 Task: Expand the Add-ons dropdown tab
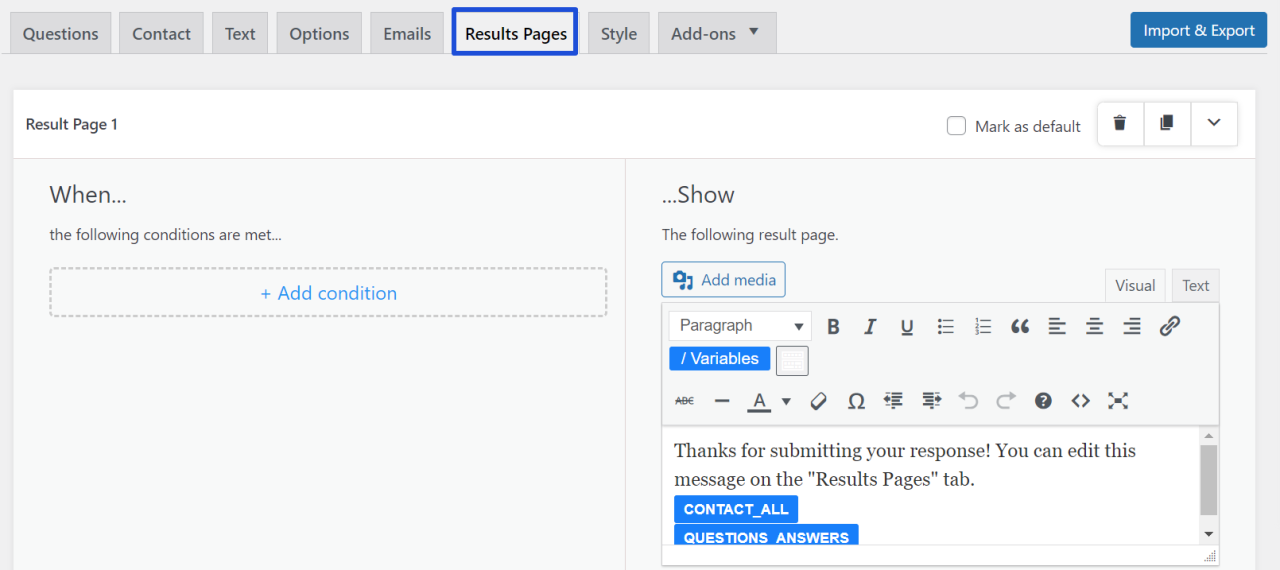click(x=717, y=34)
